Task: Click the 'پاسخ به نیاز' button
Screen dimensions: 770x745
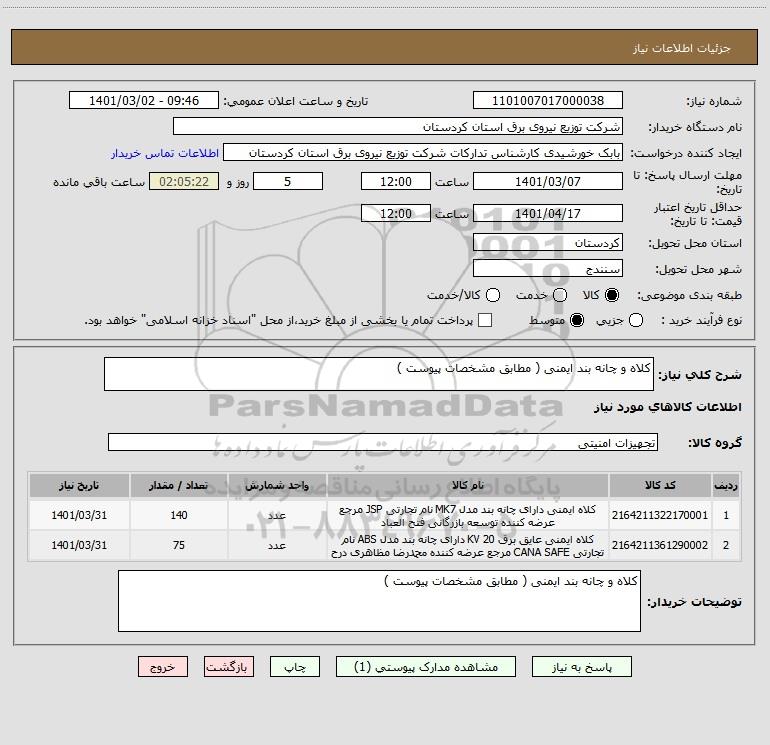Action: click(581, 667)
